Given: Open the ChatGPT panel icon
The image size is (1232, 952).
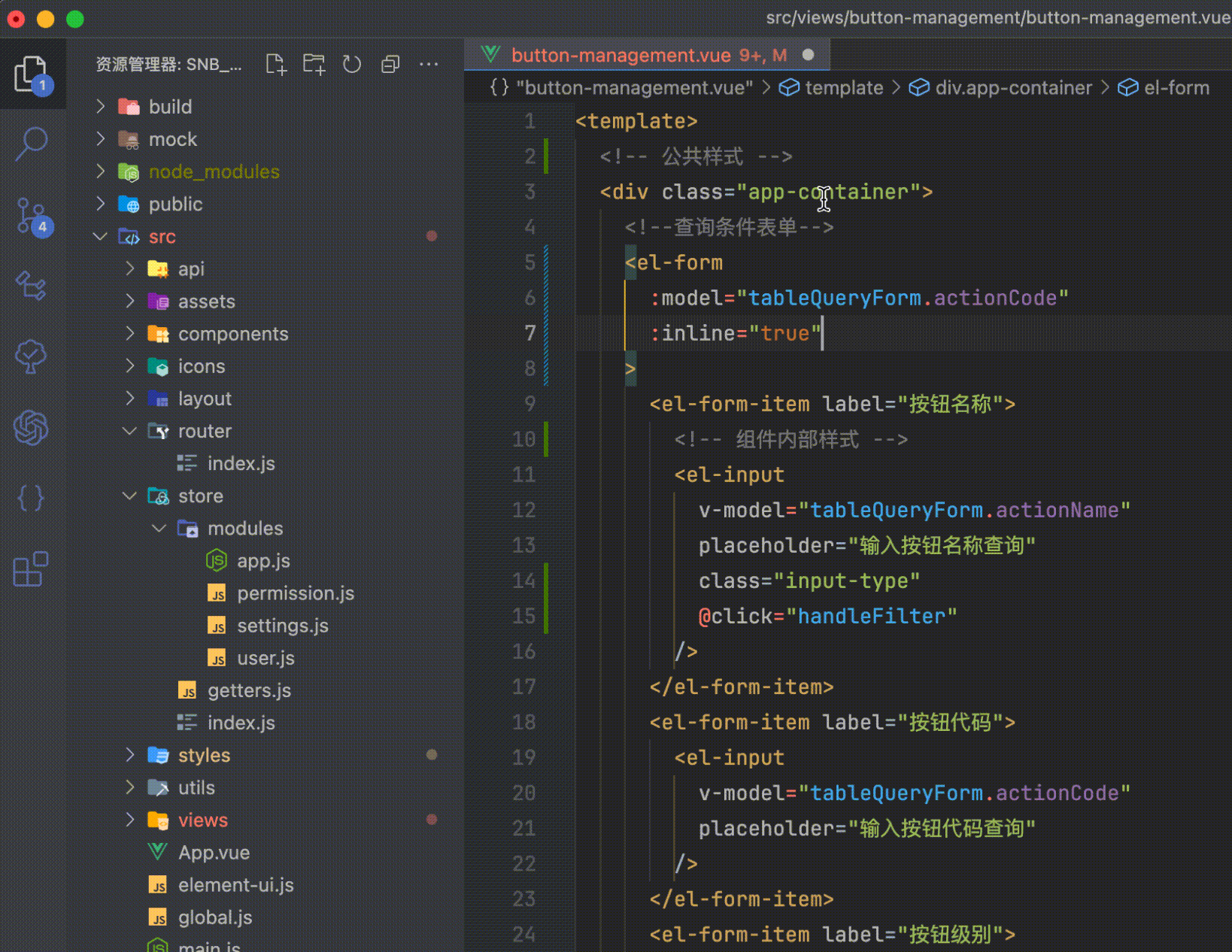Looking at the screenshot, I should click(32, 428).
